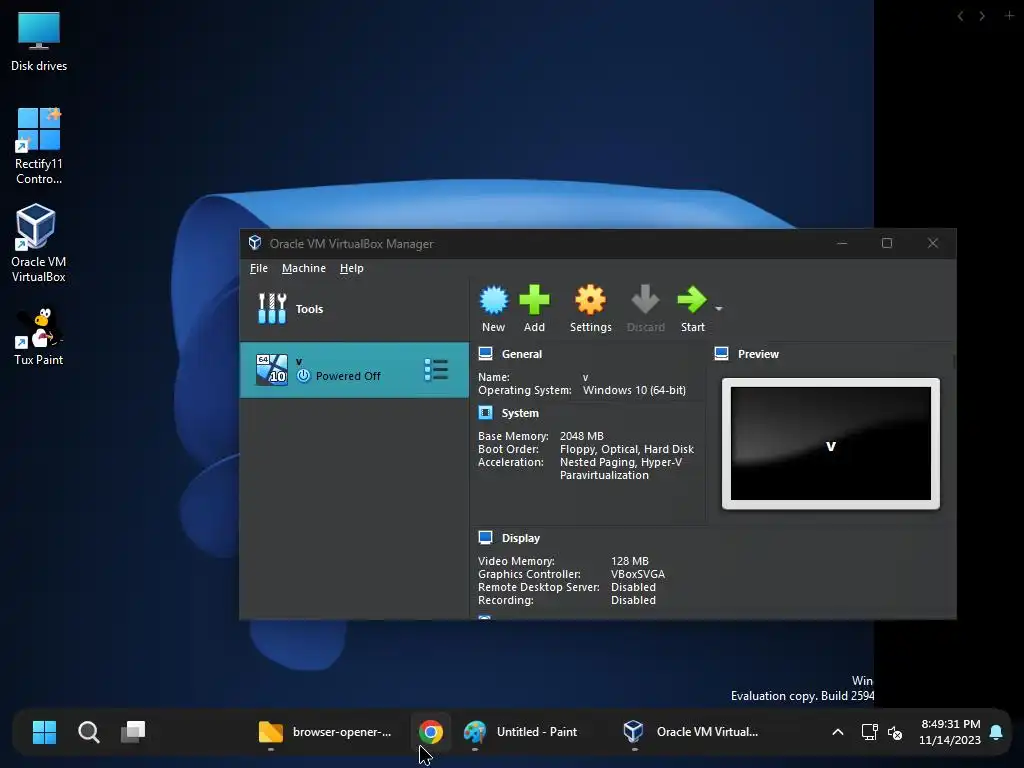Open the Disk drives desktop icon
Image resolution: width=1024 pixels, height=768 pixels.
click(39, 41)
